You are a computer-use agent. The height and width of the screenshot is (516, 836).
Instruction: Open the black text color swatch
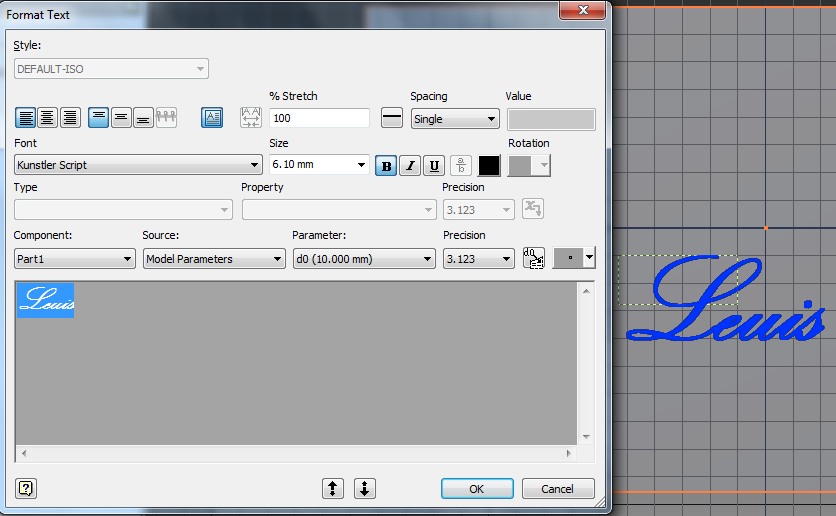[x=489, y=166]
